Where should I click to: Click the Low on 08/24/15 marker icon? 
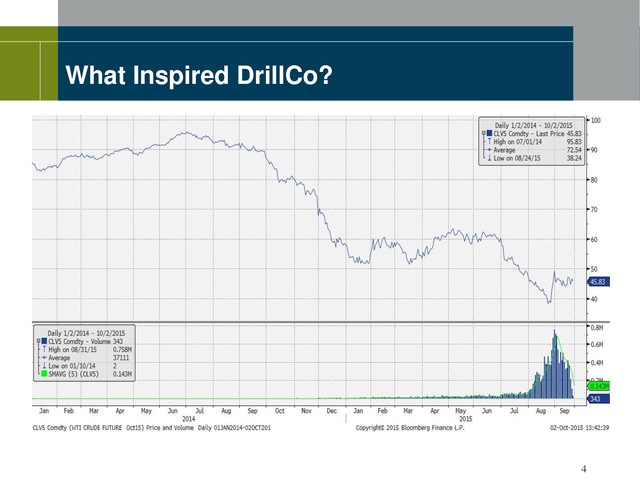coord(490,157)
